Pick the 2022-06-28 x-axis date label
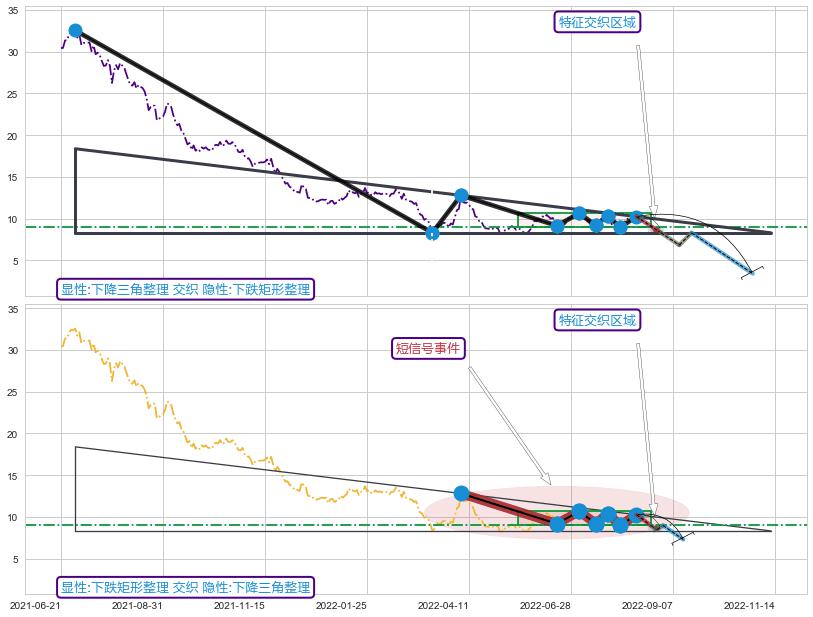This screenshot has width=813, height=617. click(x=545, y=605)
